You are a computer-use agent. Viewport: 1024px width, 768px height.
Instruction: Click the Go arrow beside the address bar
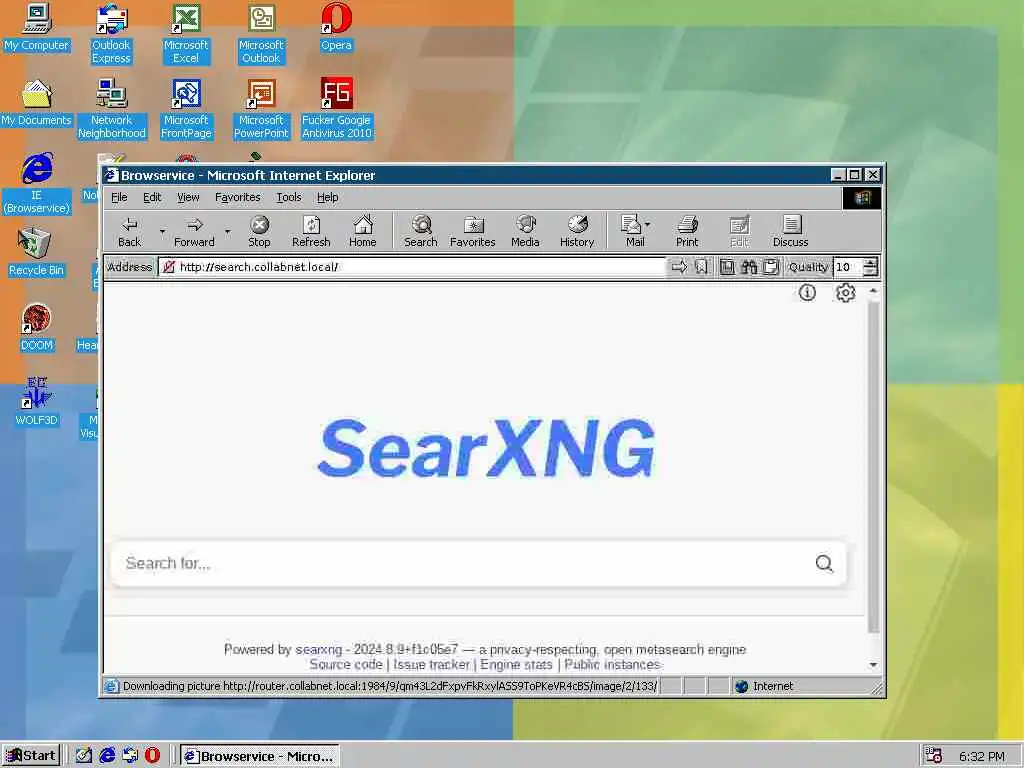click(x=679, y=266)
